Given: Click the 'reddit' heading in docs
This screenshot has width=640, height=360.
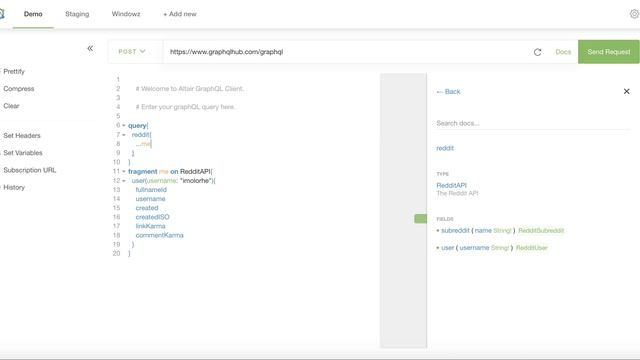Looking at the screenshot, I should 445,148.
